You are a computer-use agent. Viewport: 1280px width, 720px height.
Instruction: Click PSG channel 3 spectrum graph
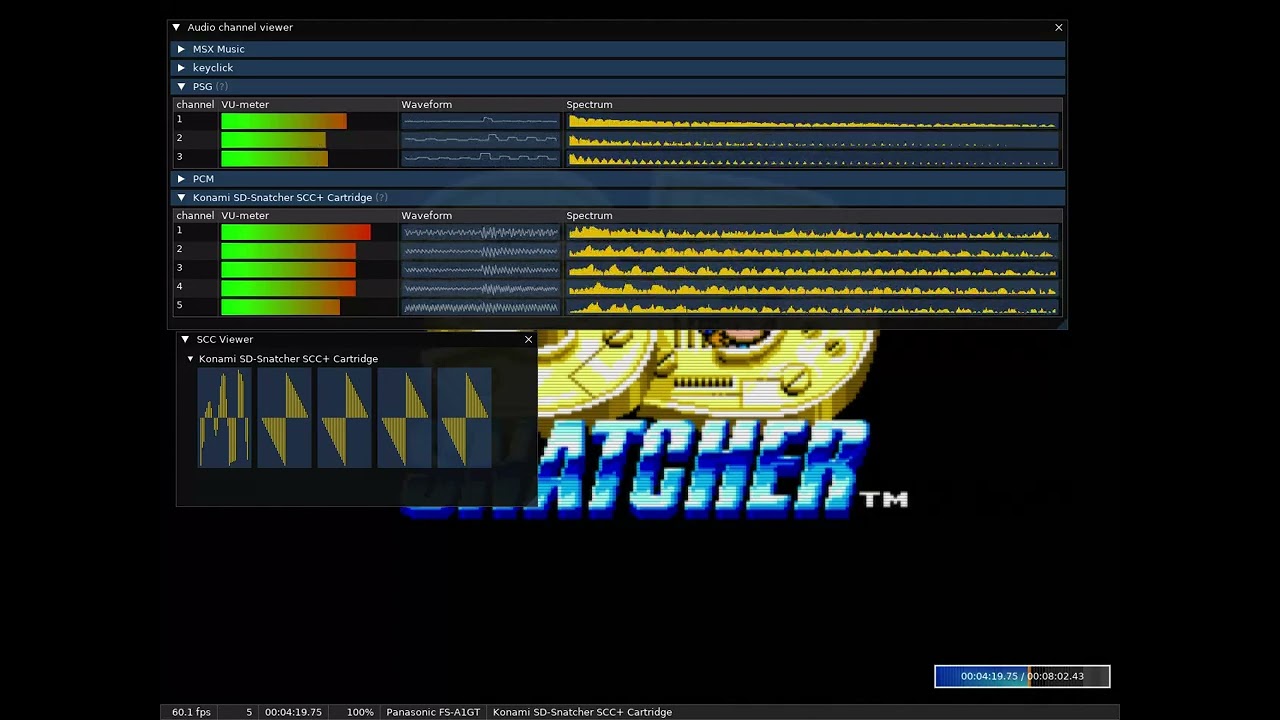pyautogui.click(x=812, y=159)
